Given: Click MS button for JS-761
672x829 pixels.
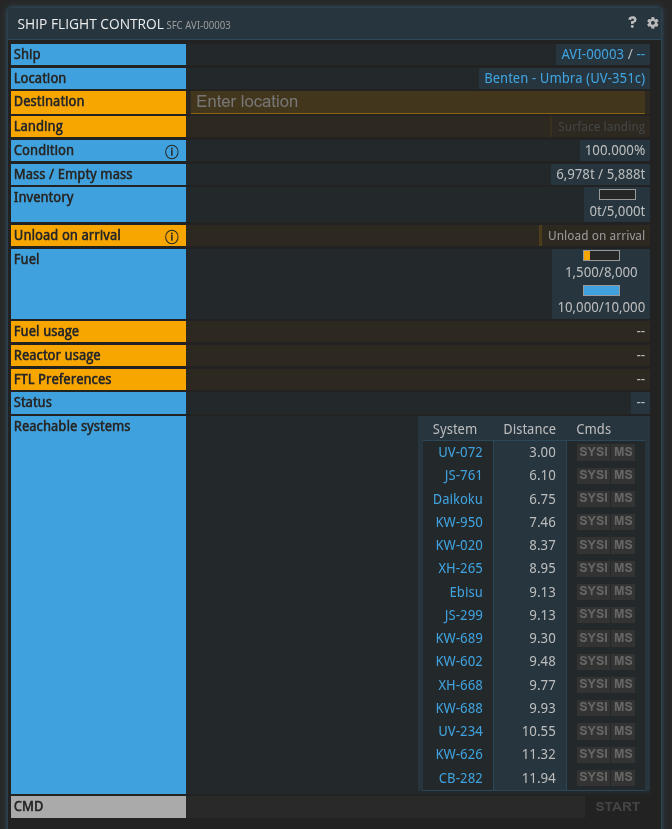Looking at the screenshot, I should (x=623, y=475).
